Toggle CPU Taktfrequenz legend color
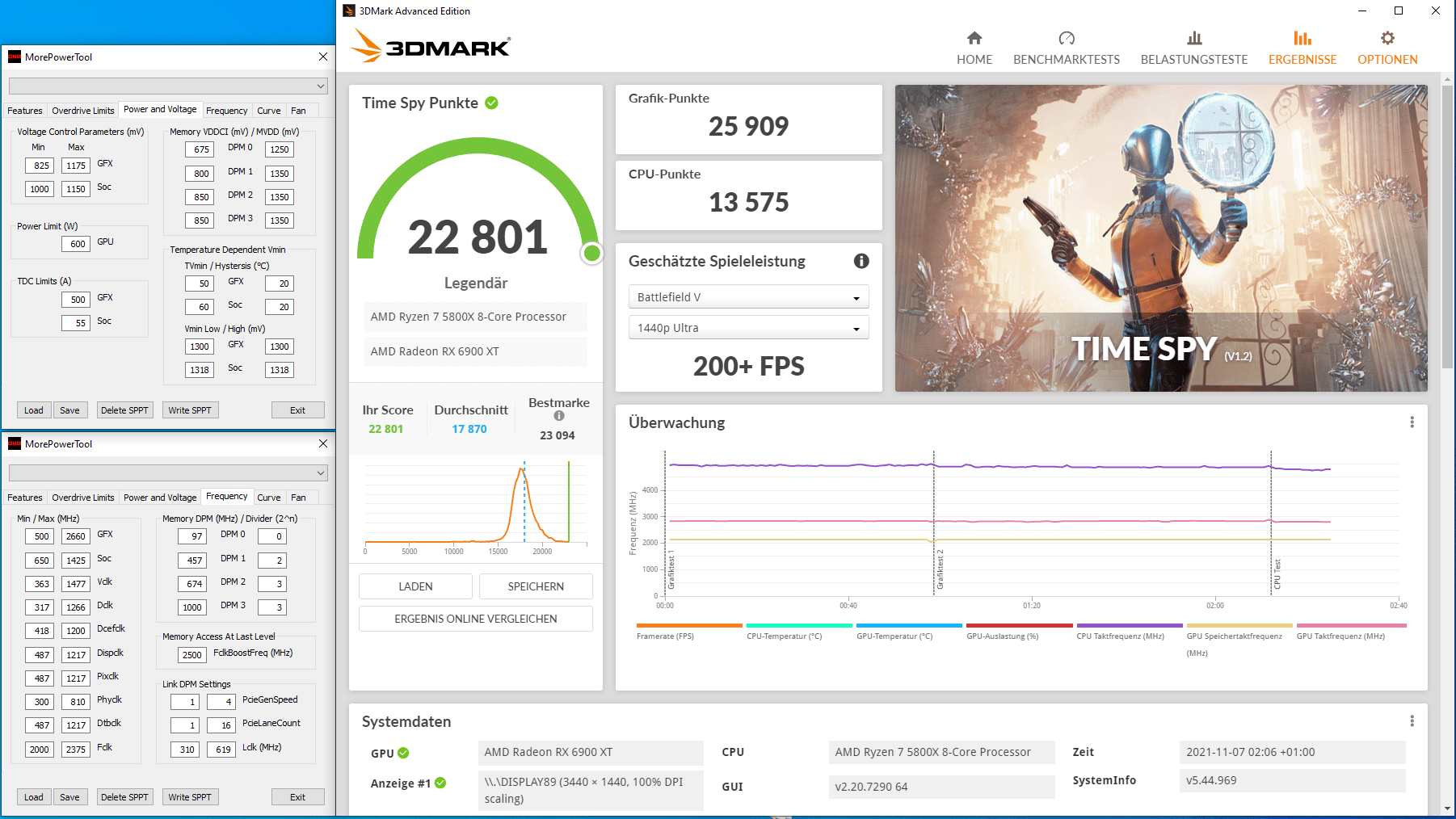1456x819 pixels. tap(1130, 625)
